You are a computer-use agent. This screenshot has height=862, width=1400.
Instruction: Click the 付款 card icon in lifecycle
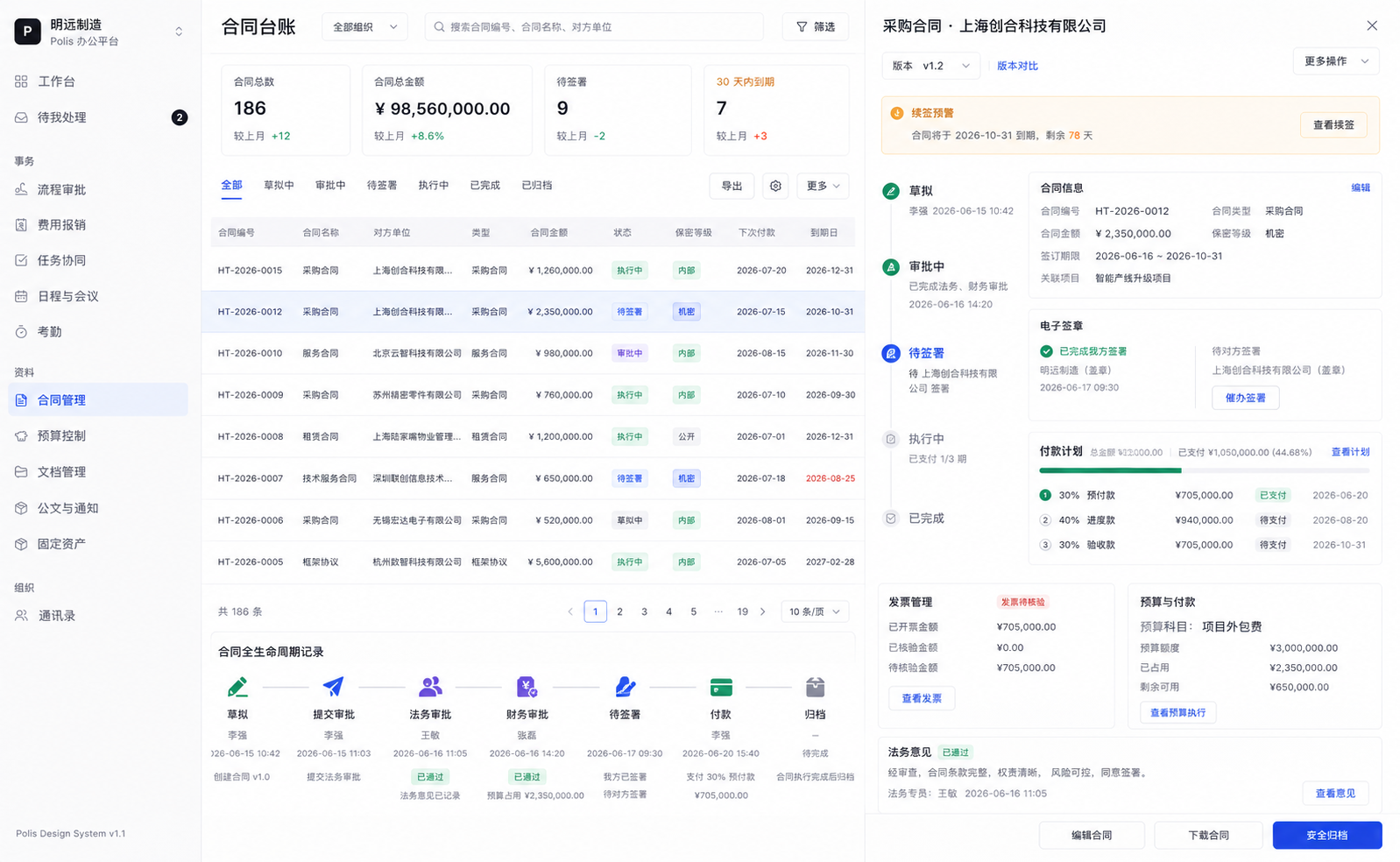click(x=721, y=687)
